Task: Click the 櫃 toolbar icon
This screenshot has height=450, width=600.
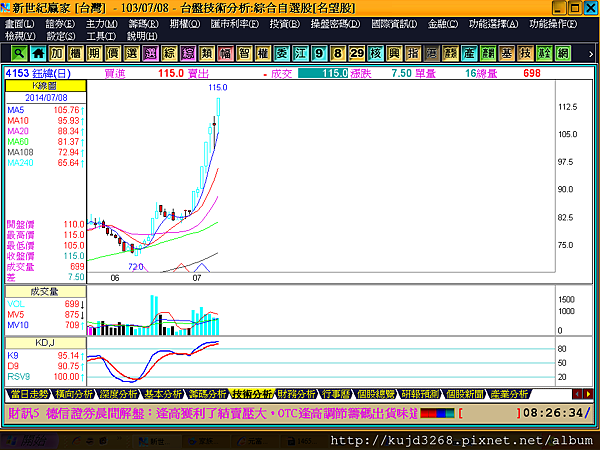Action: pyautogui.click(x=76, y=53)
